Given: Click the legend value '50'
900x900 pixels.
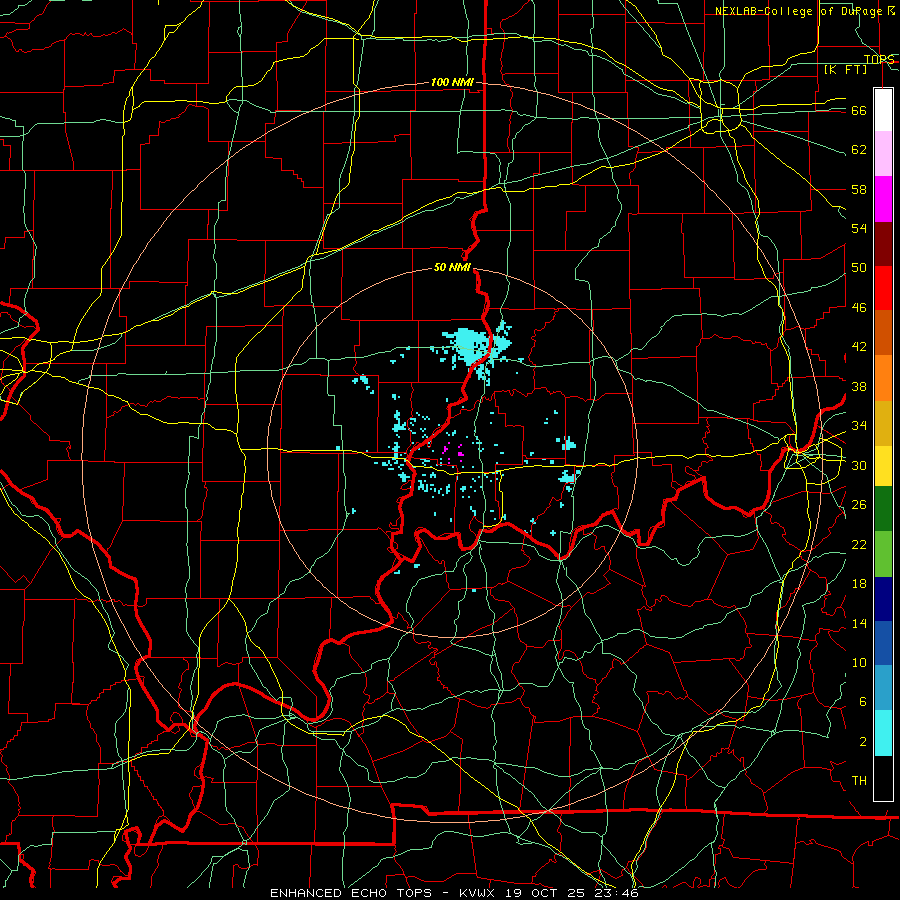Looking at the screenshot, I should (859, 268).
